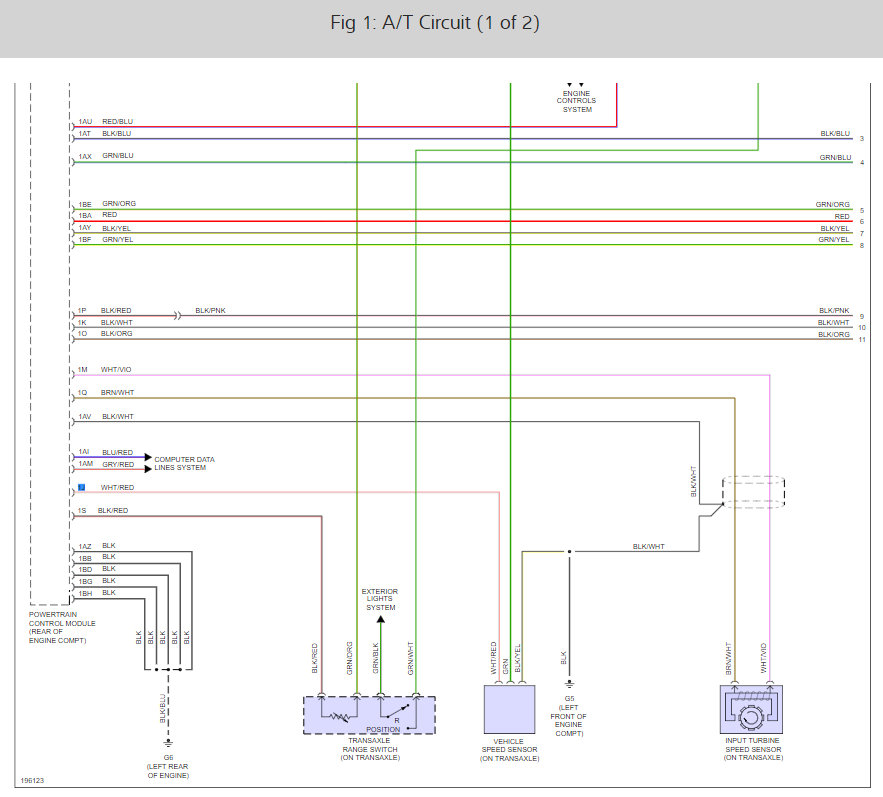
Task: Click pin label 1BB
Action: coord(85,558)
